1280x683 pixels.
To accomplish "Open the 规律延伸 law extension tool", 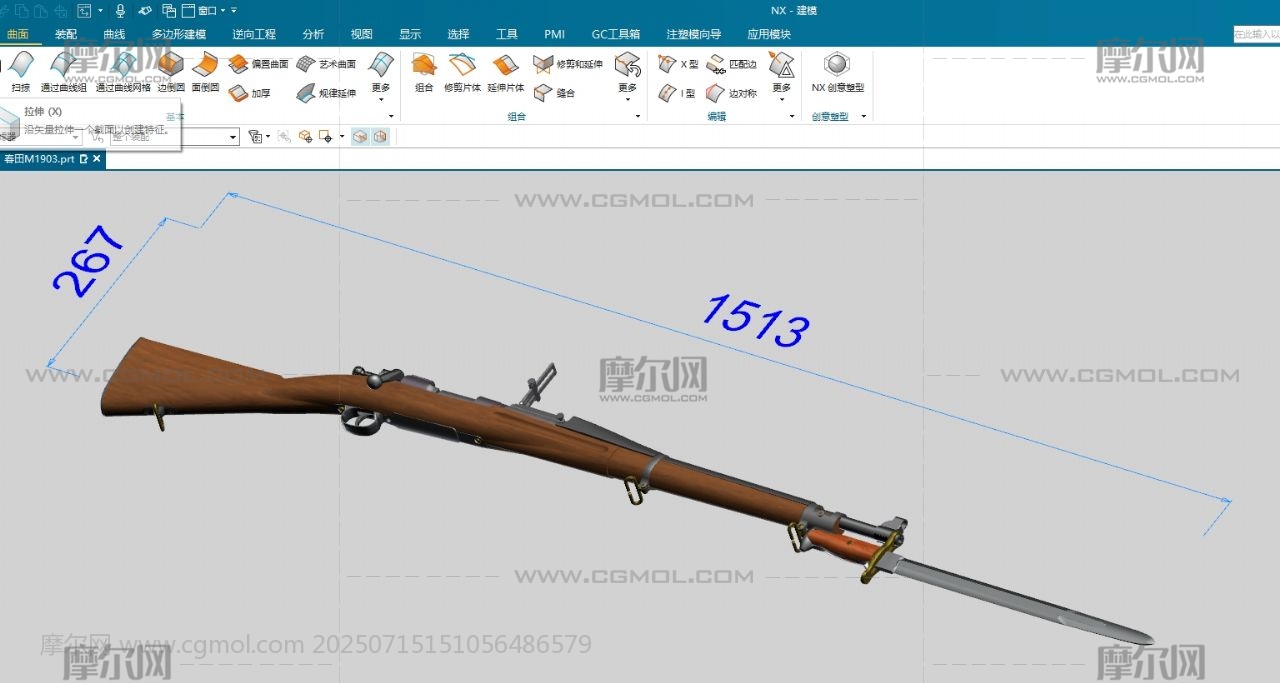I will point(326,93).
